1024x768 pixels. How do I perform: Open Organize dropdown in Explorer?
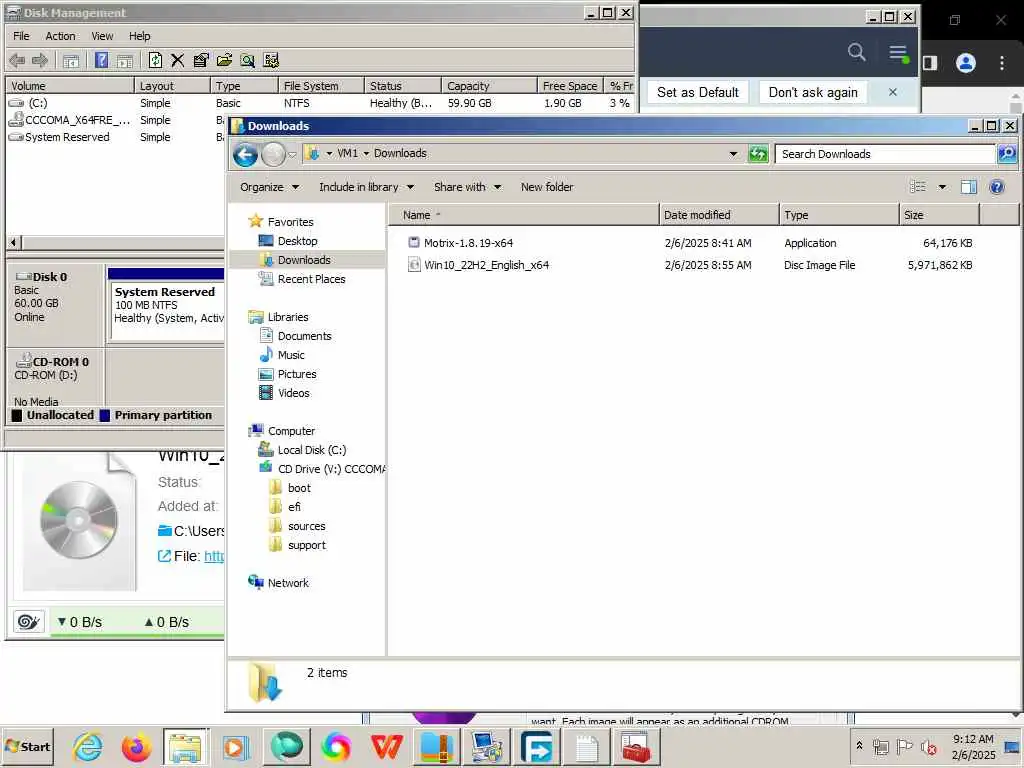click(269, 187)
